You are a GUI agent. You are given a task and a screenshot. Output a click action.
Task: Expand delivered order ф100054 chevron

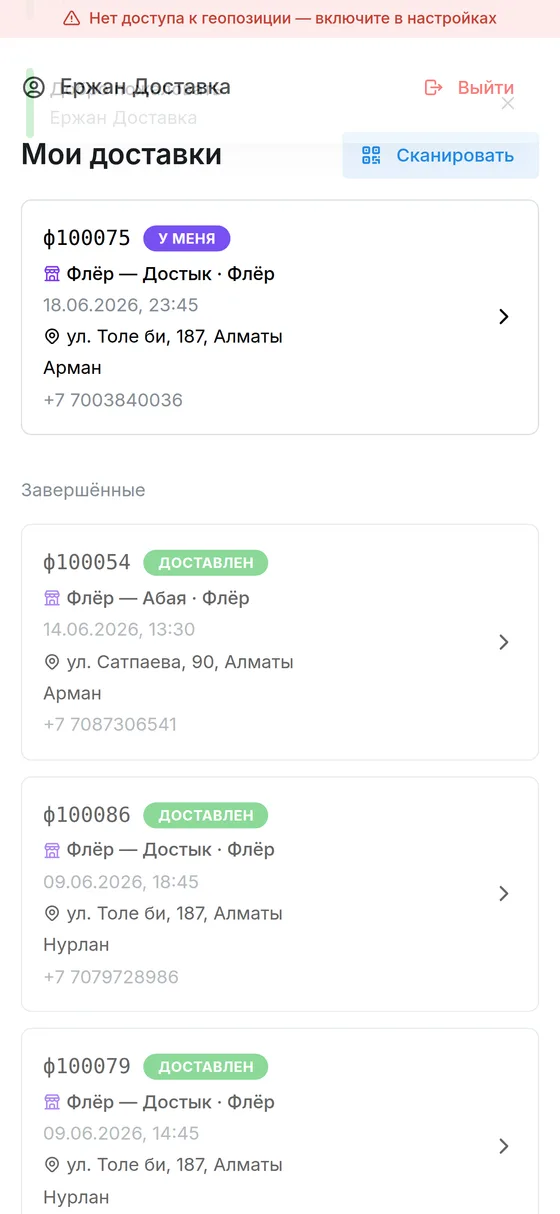point(504,642)
